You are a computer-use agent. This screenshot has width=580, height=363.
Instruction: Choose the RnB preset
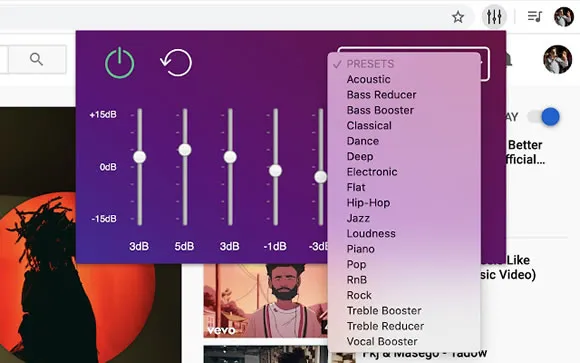tap(357, 280)
